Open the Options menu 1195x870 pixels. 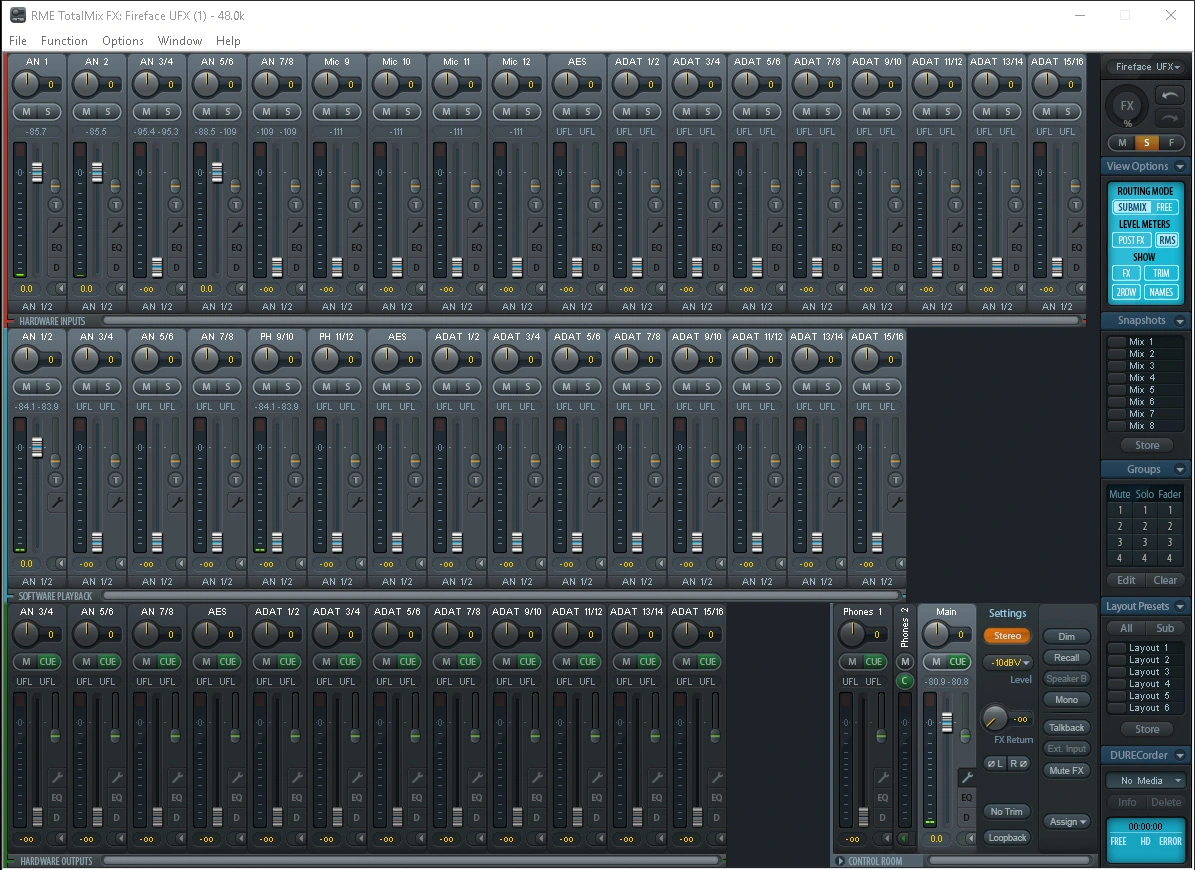tap(123, 41)
